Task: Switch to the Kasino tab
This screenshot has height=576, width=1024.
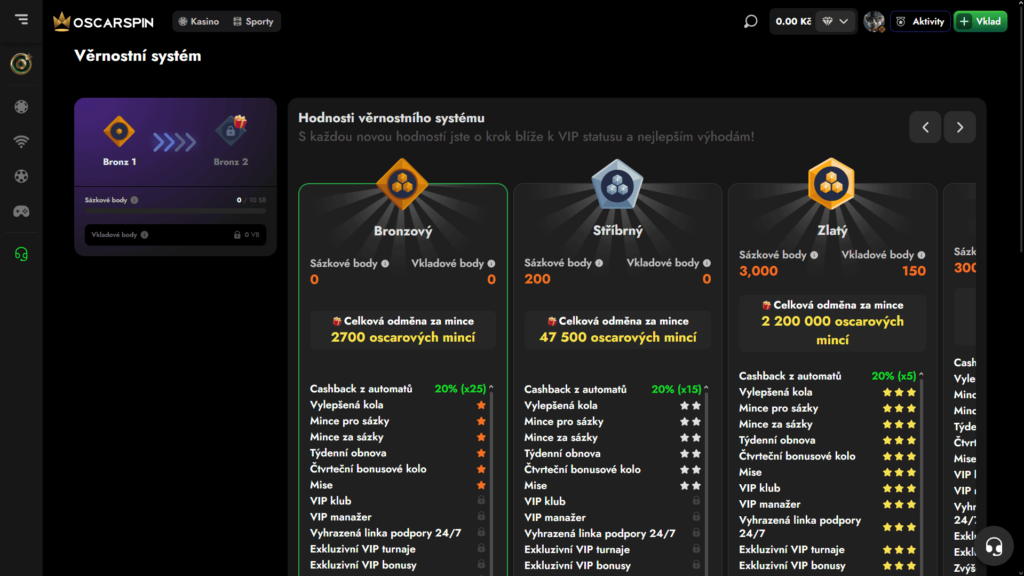Action: click(x=199, y=22)
